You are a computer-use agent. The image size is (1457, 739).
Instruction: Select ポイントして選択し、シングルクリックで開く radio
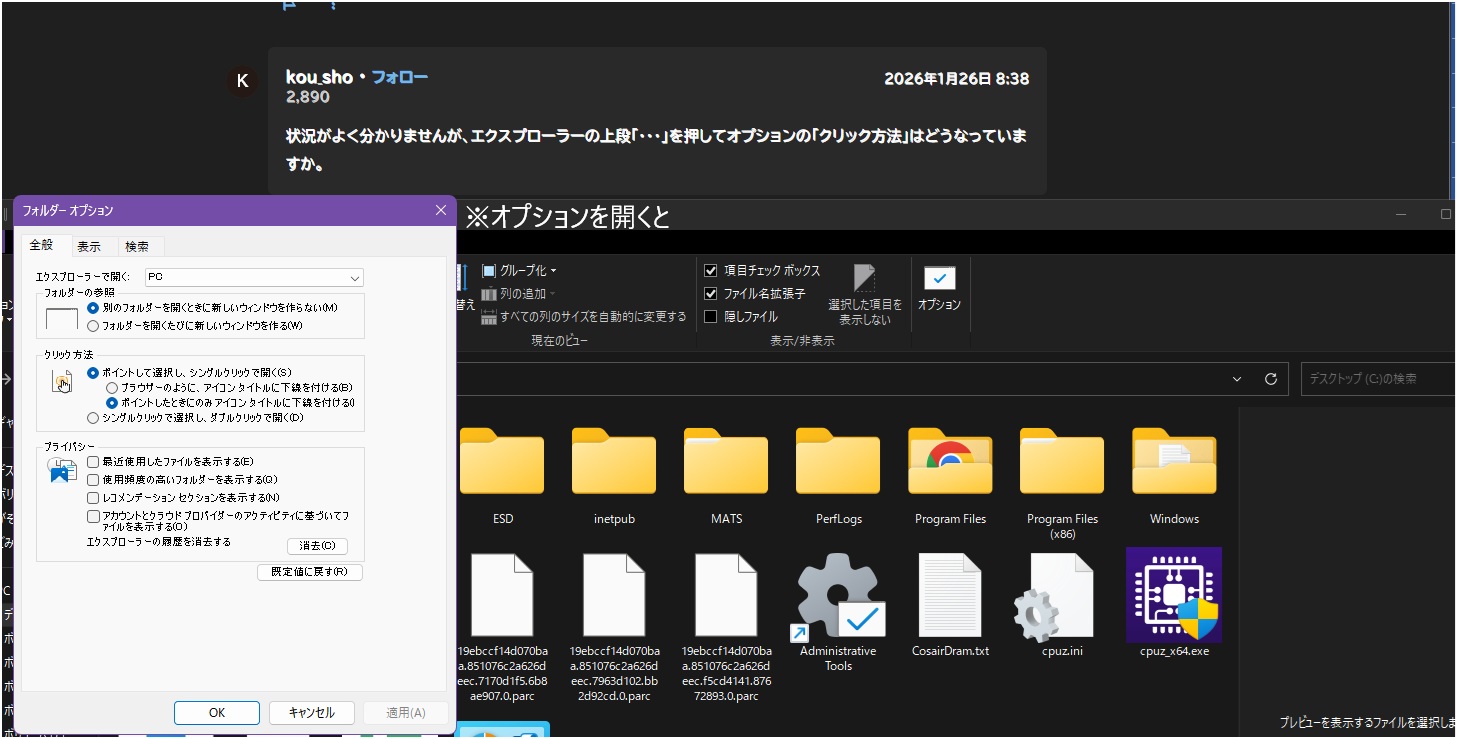(x=93, y=372)
